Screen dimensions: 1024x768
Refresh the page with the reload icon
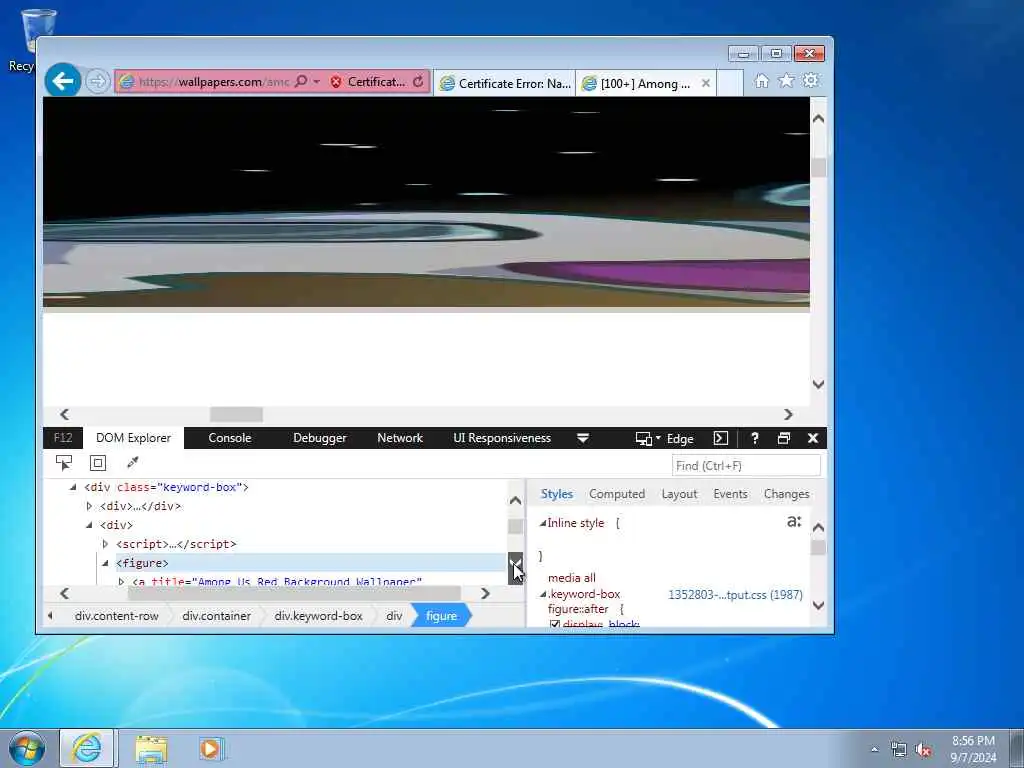(x=418, y=82)
